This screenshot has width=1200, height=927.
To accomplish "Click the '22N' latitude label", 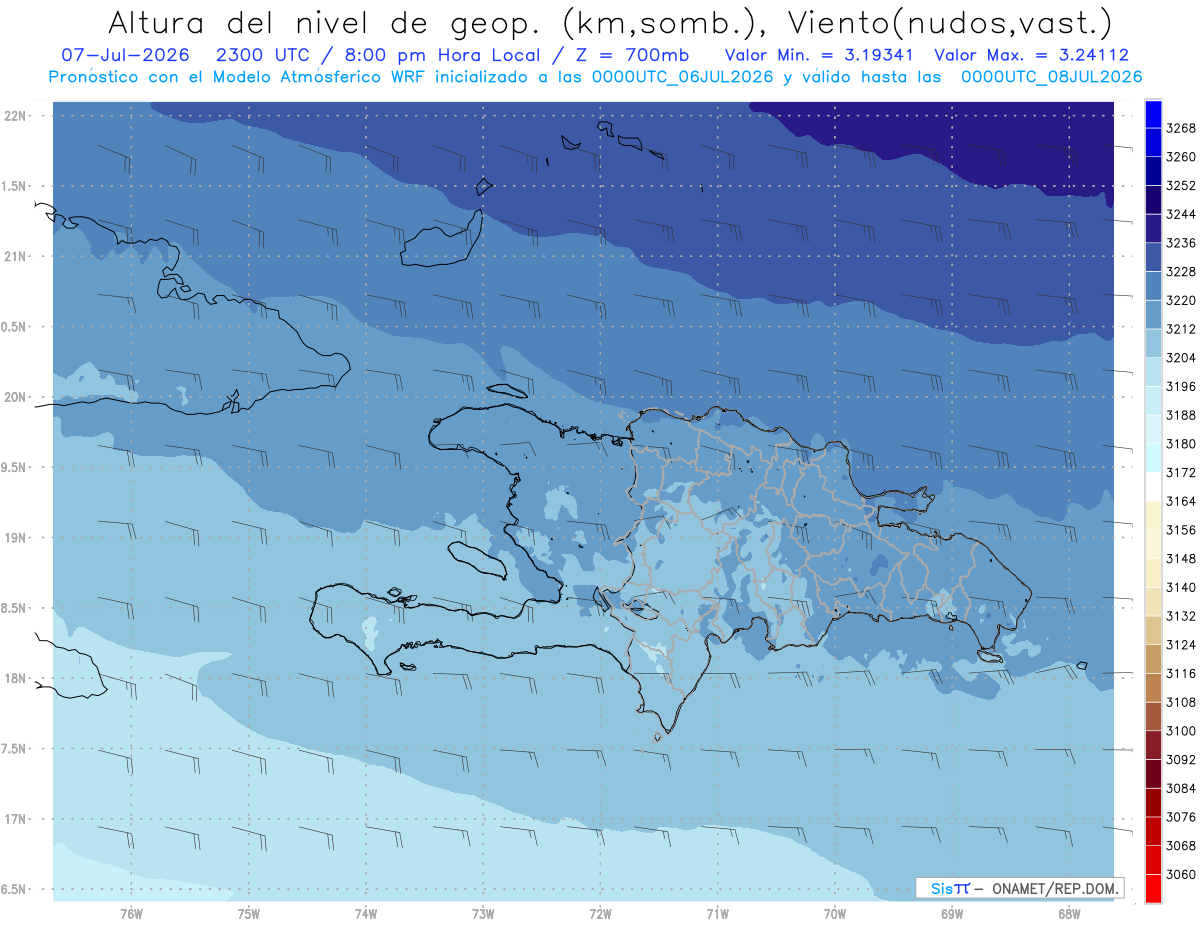I will (x=14, y=116).
